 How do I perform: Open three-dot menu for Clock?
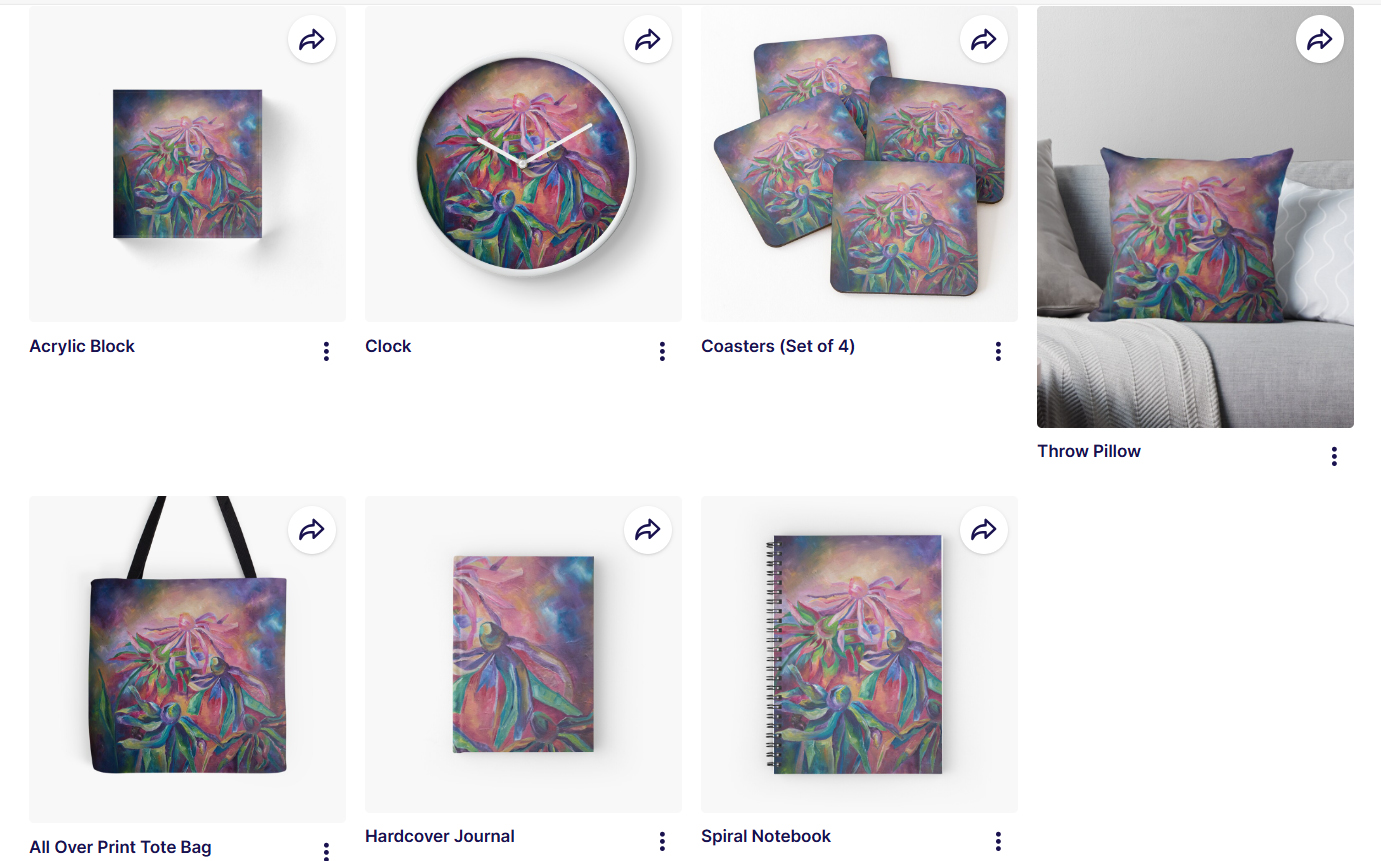click(x=662, y=351)
